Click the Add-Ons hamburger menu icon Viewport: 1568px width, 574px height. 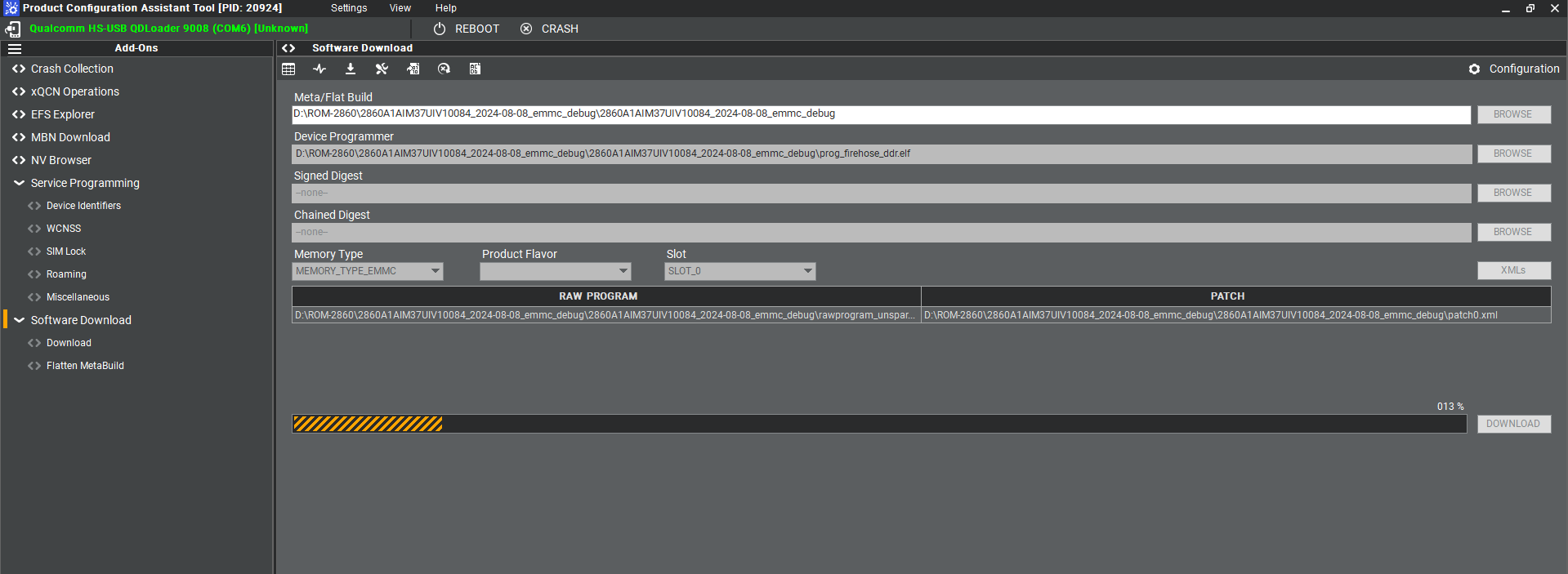[x=15, y=48]
